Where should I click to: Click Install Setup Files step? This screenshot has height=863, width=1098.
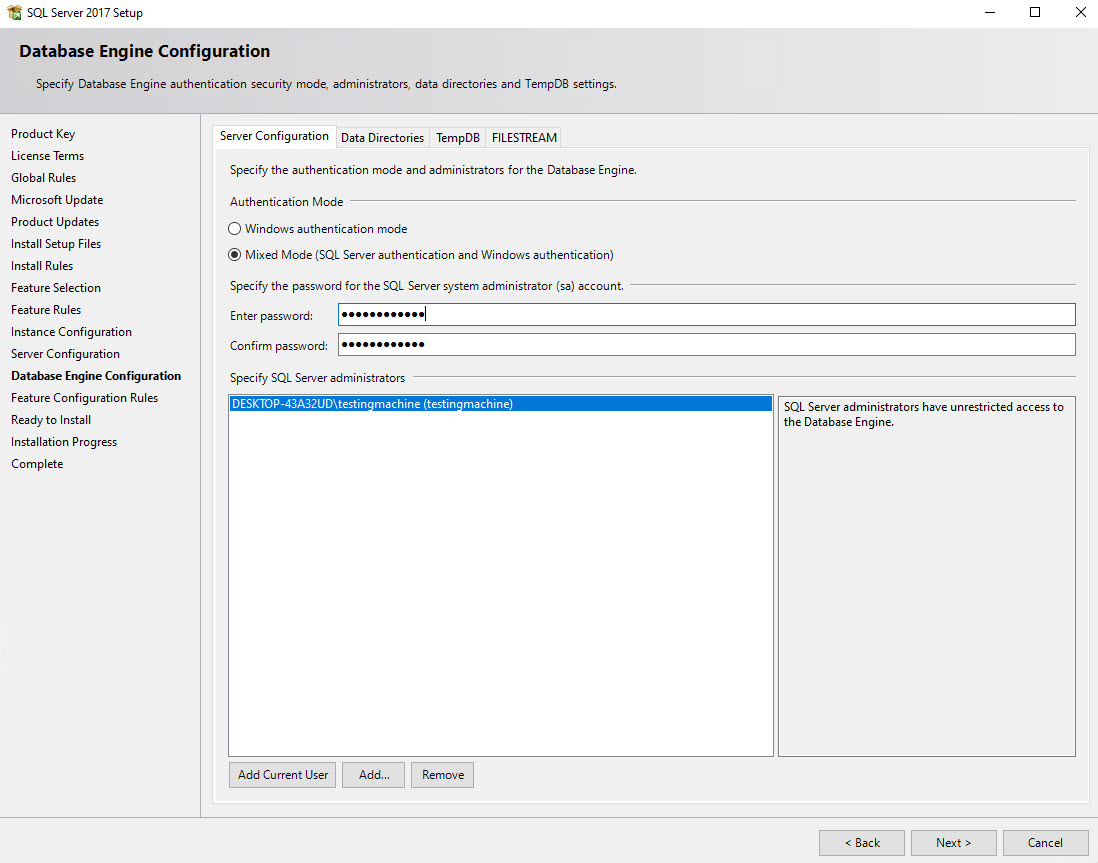(56, 244)
